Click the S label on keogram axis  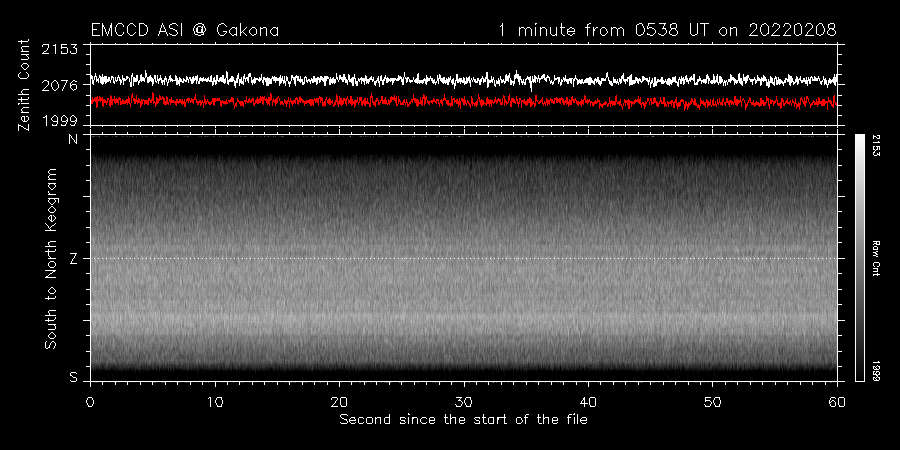[73, 378]
